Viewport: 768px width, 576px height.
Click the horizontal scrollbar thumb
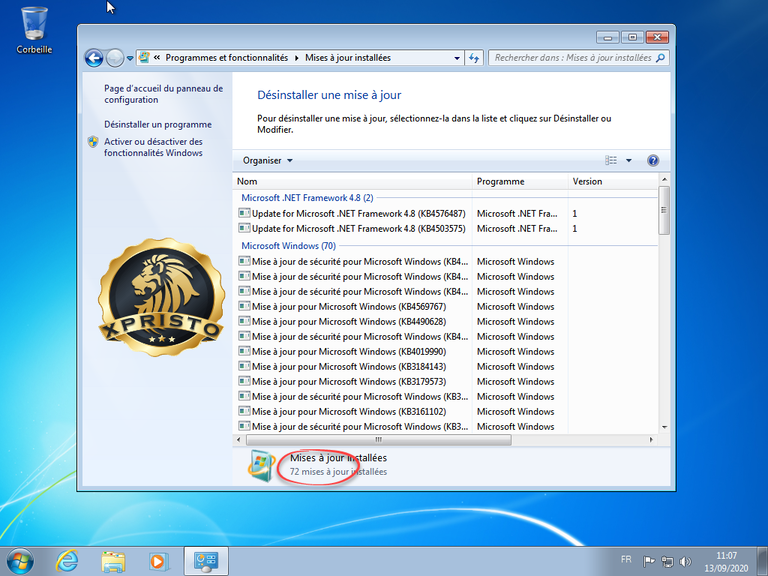[379, 439]
